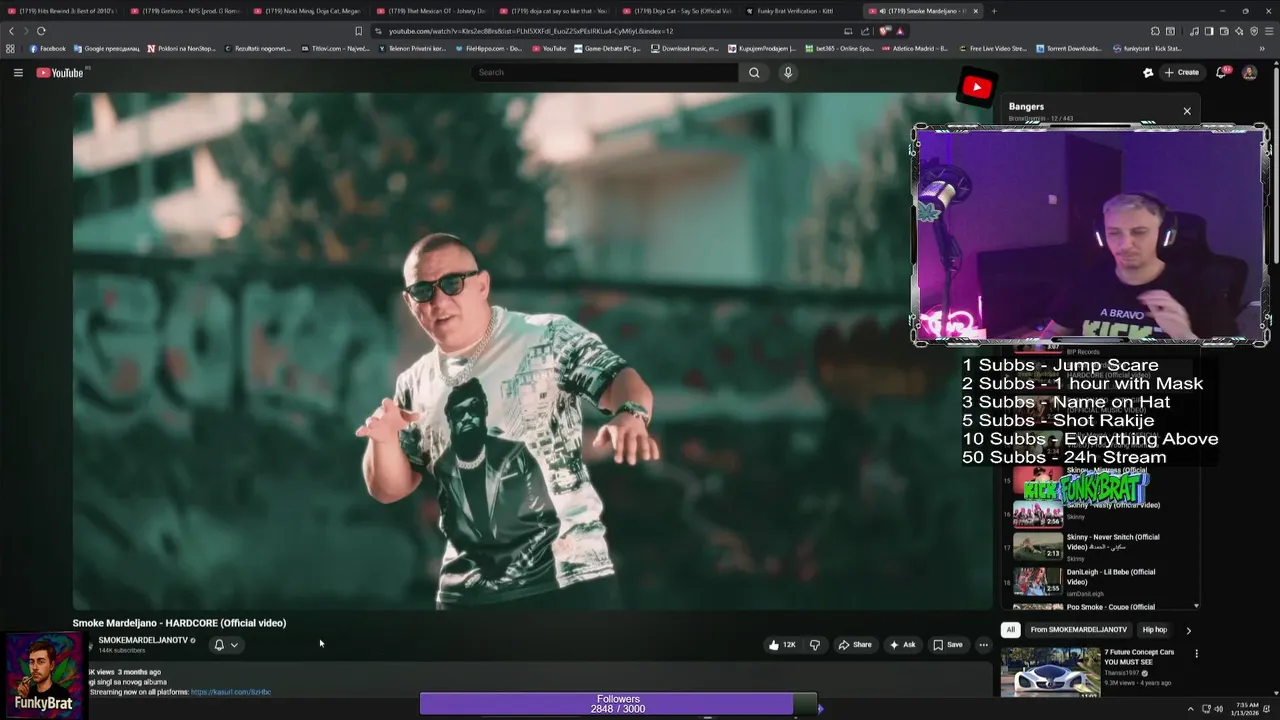The height and width of the screenshot is (720, 1280).
Task: Switch to the Grelmos - NFS tab
Action: point(186,11)
